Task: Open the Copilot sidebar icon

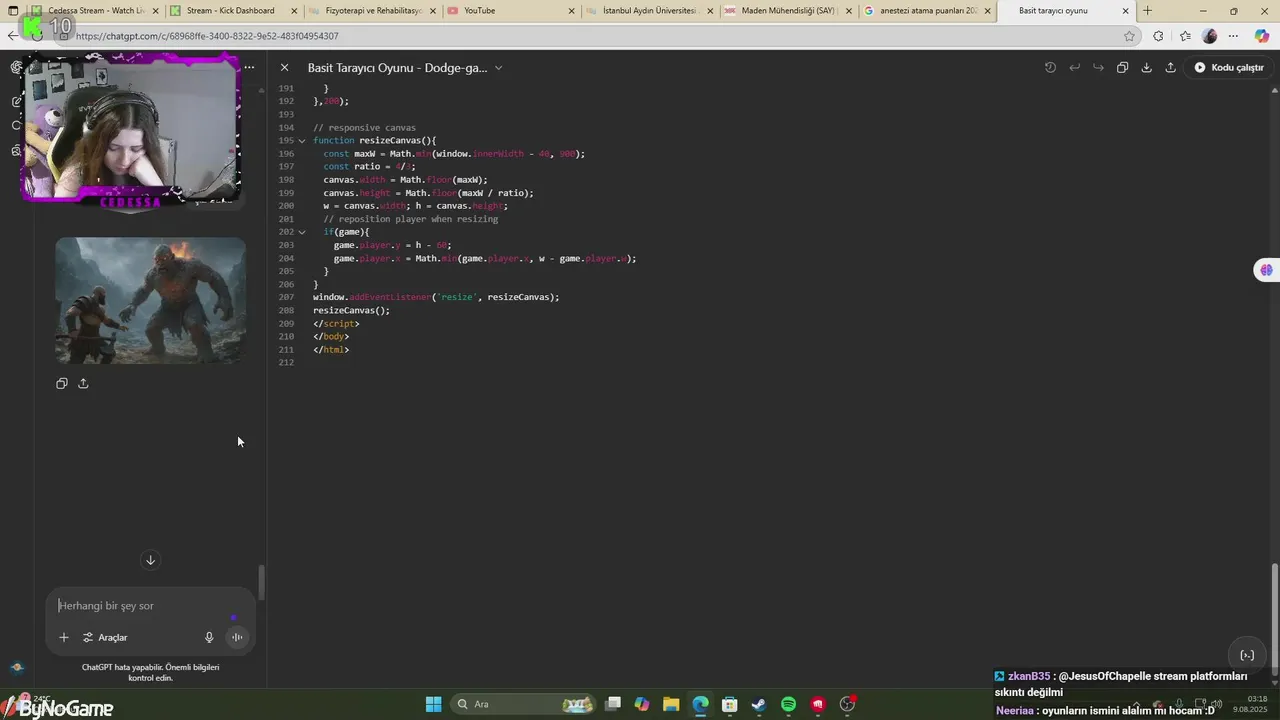Action: click(x=1262, y=36)
